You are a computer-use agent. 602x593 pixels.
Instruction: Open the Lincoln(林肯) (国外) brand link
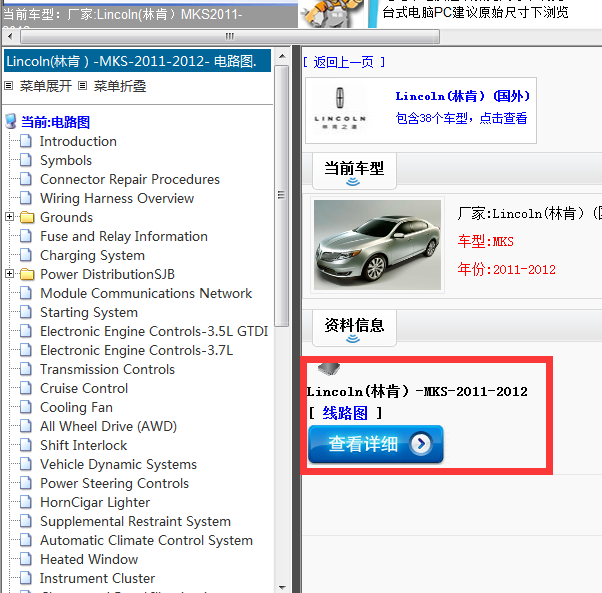click(463, 96)
